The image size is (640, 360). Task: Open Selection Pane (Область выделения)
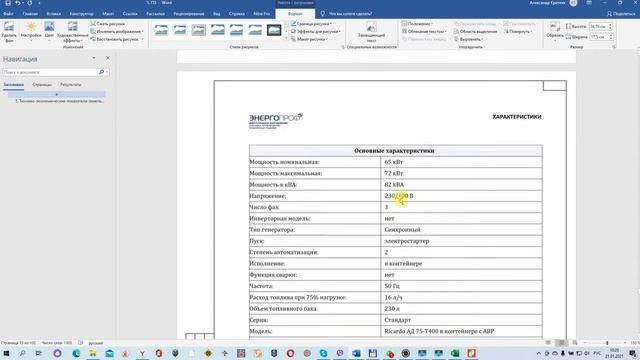click(x=476, y=31)
